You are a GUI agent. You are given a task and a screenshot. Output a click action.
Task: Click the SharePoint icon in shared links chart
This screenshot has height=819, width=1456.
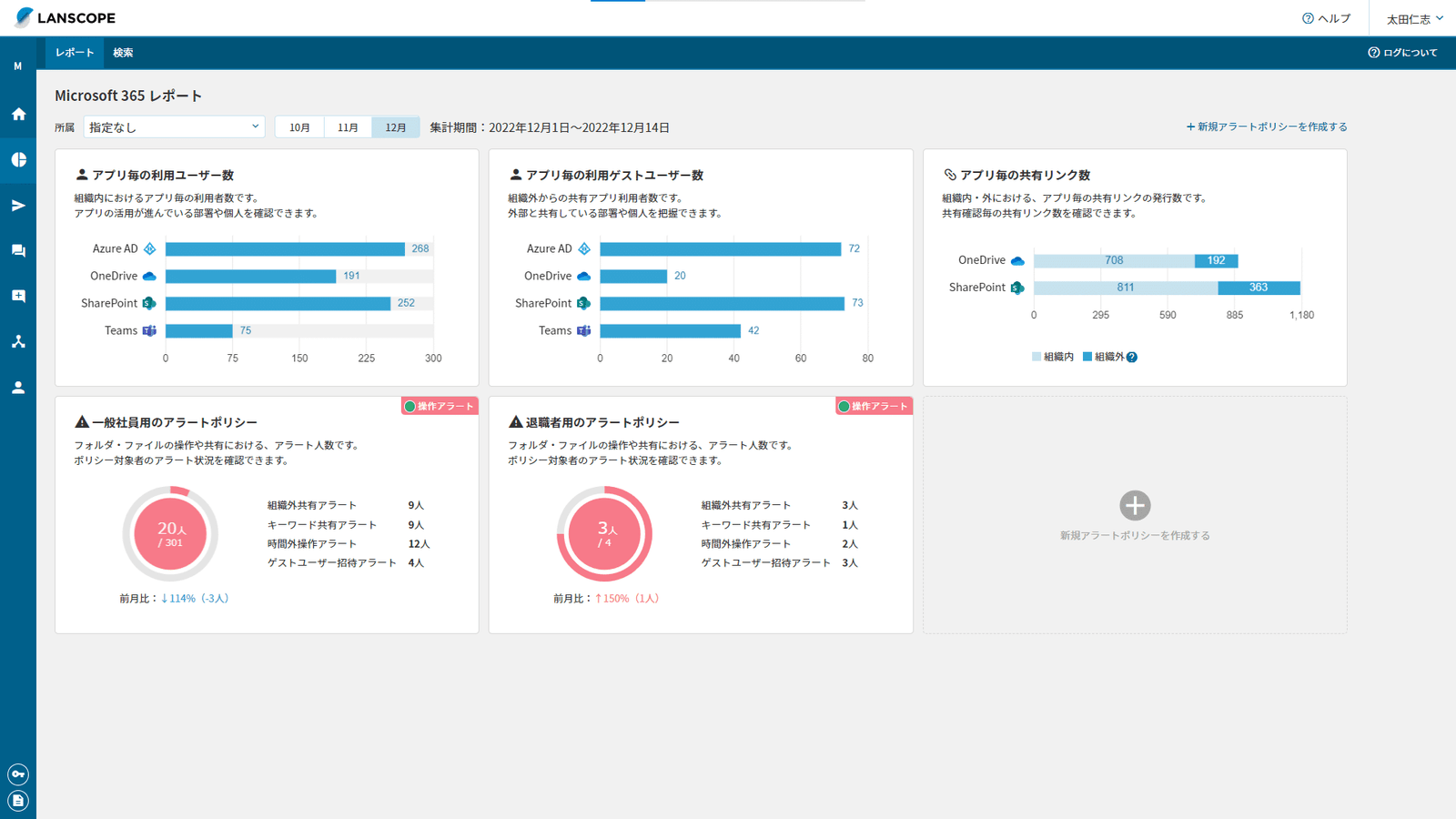point(1017,288)
